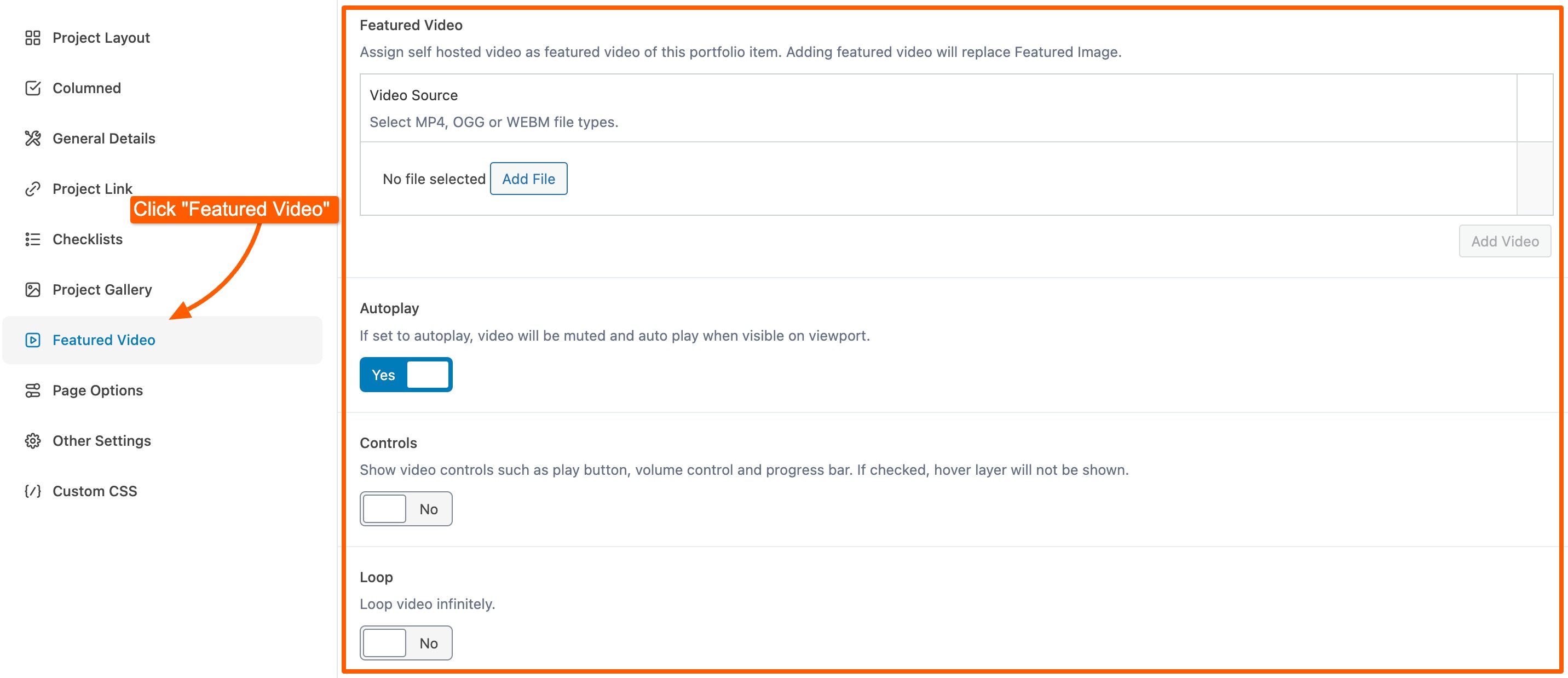Enable the Controls toggle

click(x=406, y=509)
